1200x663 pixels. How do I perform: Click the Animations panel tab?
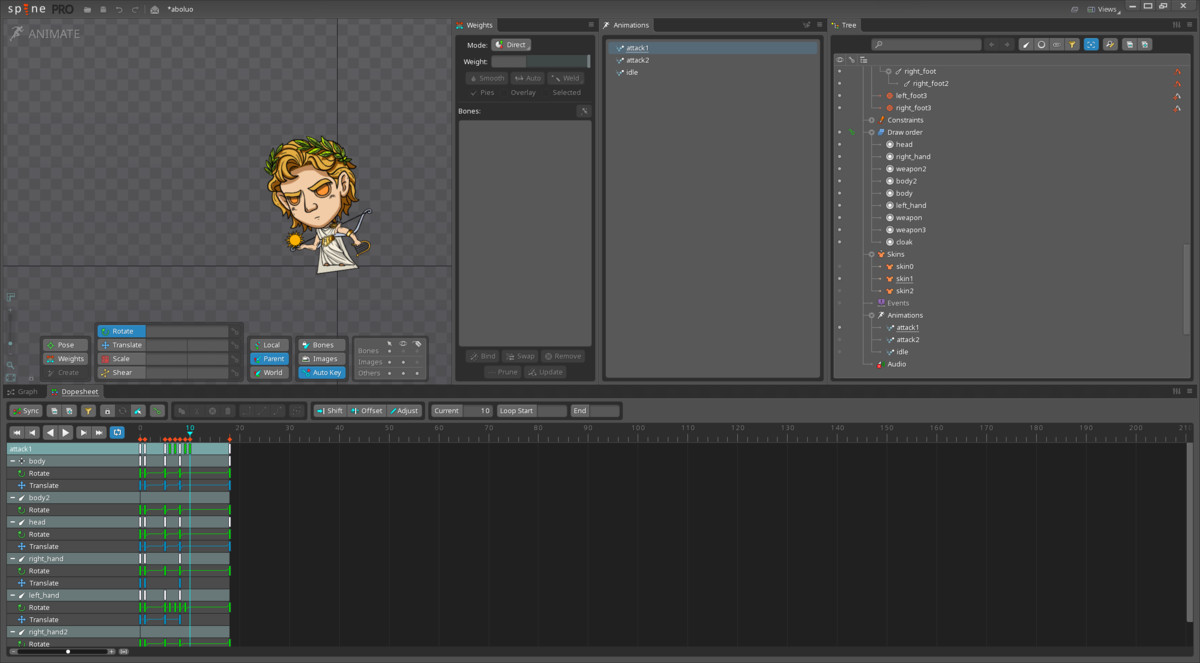(x=627, y=25)
